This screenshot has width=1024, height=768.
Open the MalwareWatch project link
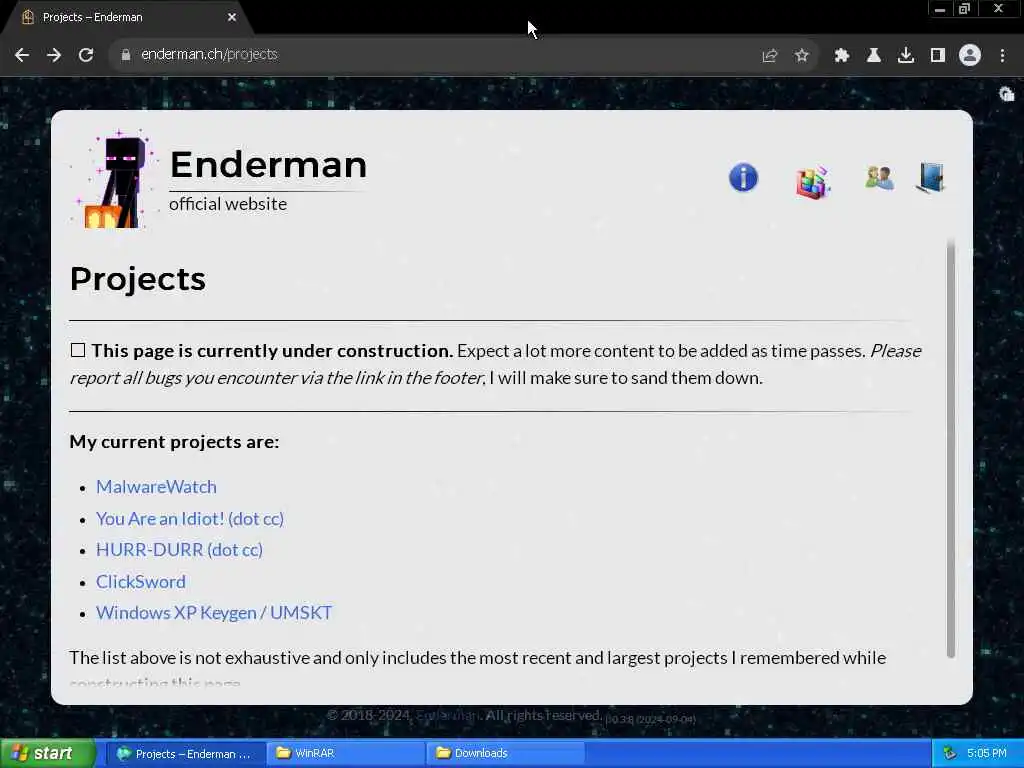tap(156, 487)
